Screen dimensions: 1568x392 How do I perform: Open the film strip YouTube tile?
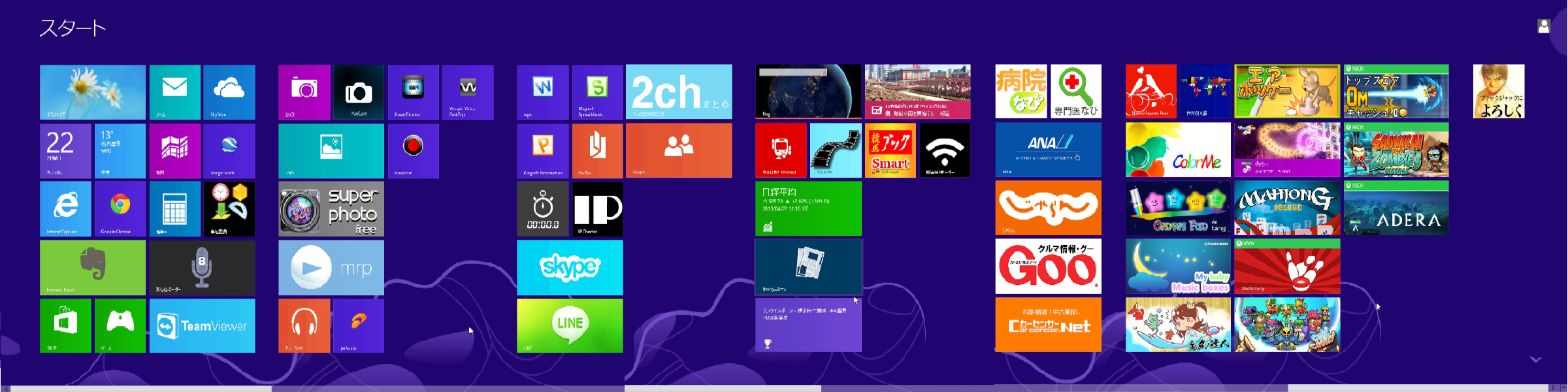coord(836,150)
